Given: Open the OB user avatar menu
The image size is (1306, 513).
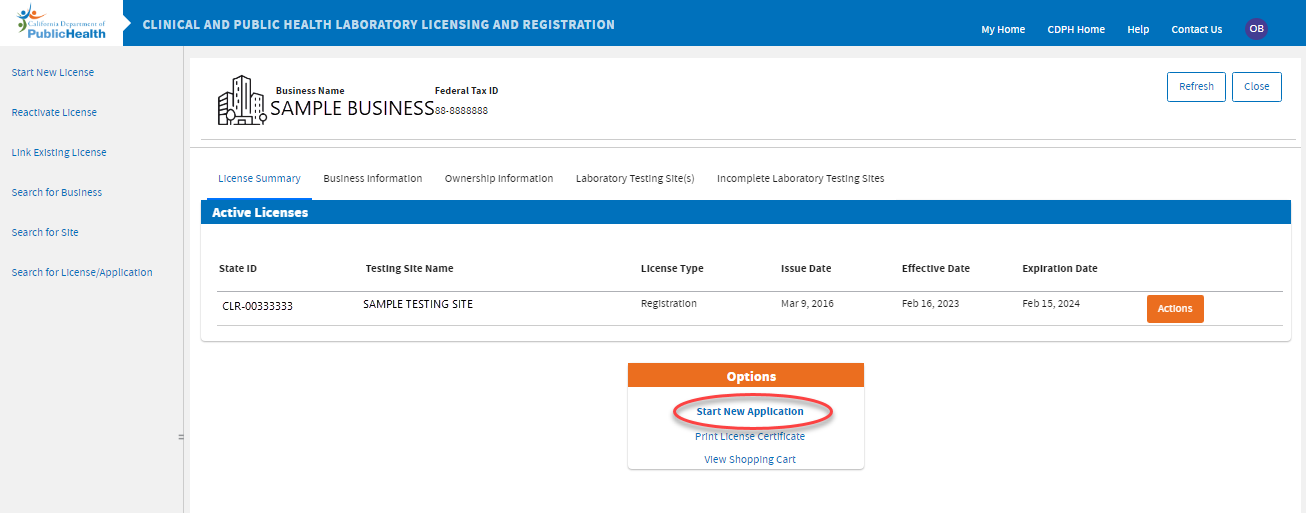Looking at the screenshot, I should [1256, 29].
